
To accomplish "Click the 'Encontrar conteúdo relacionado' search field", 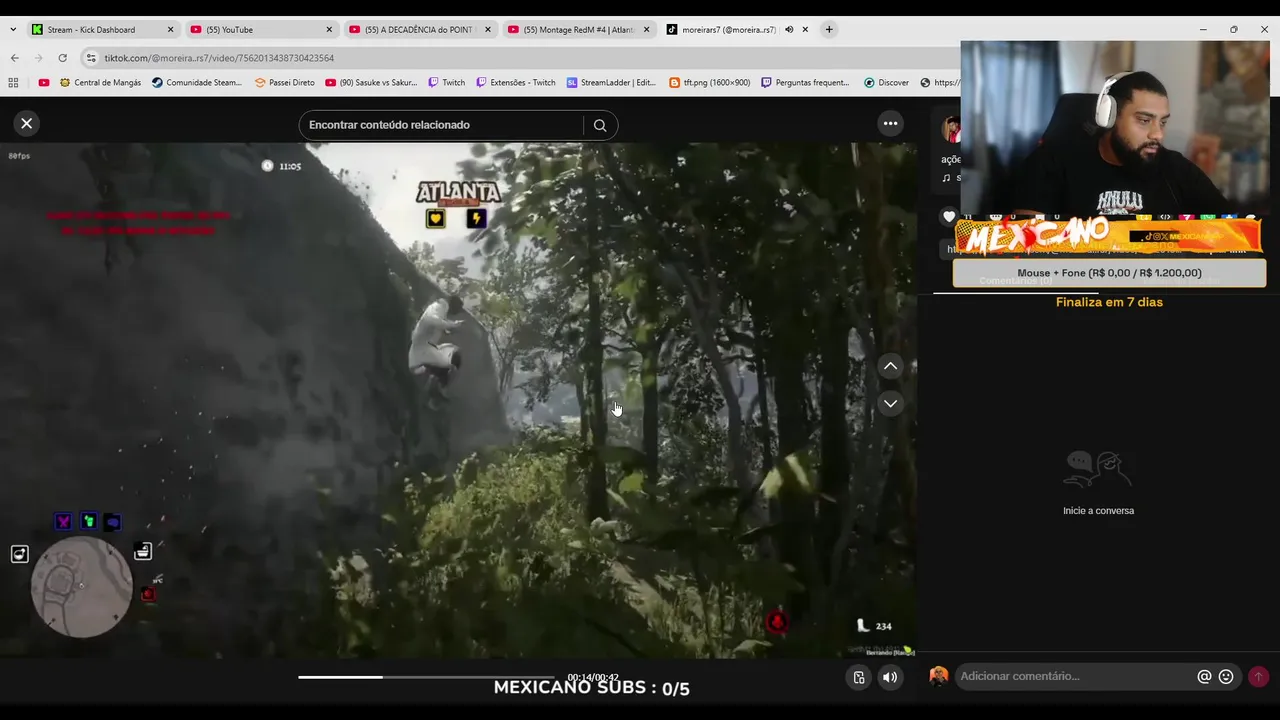I will pos(440,125).
